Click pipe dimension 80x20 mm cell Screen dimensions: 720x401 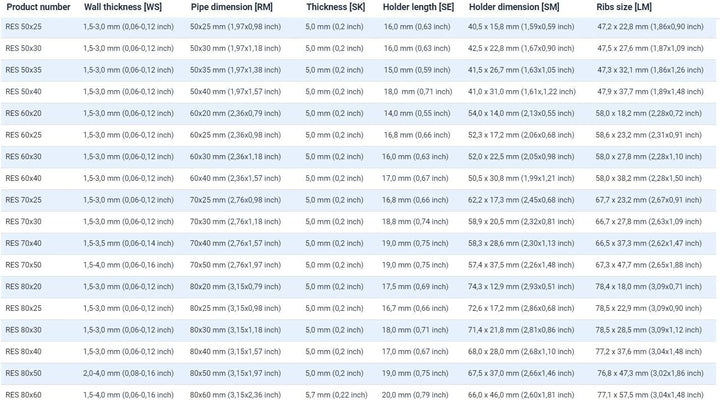[236, 287]
